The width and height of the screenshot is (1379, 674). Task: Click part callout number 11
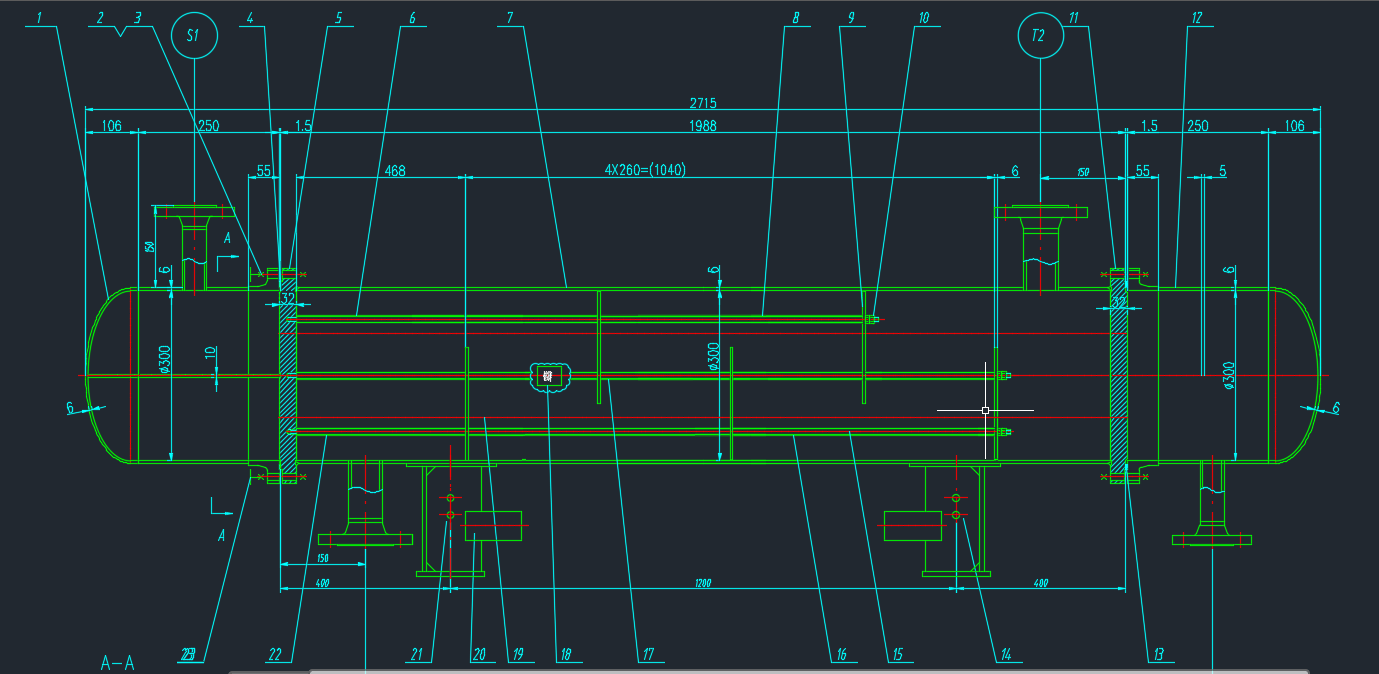coord(1073,17)
